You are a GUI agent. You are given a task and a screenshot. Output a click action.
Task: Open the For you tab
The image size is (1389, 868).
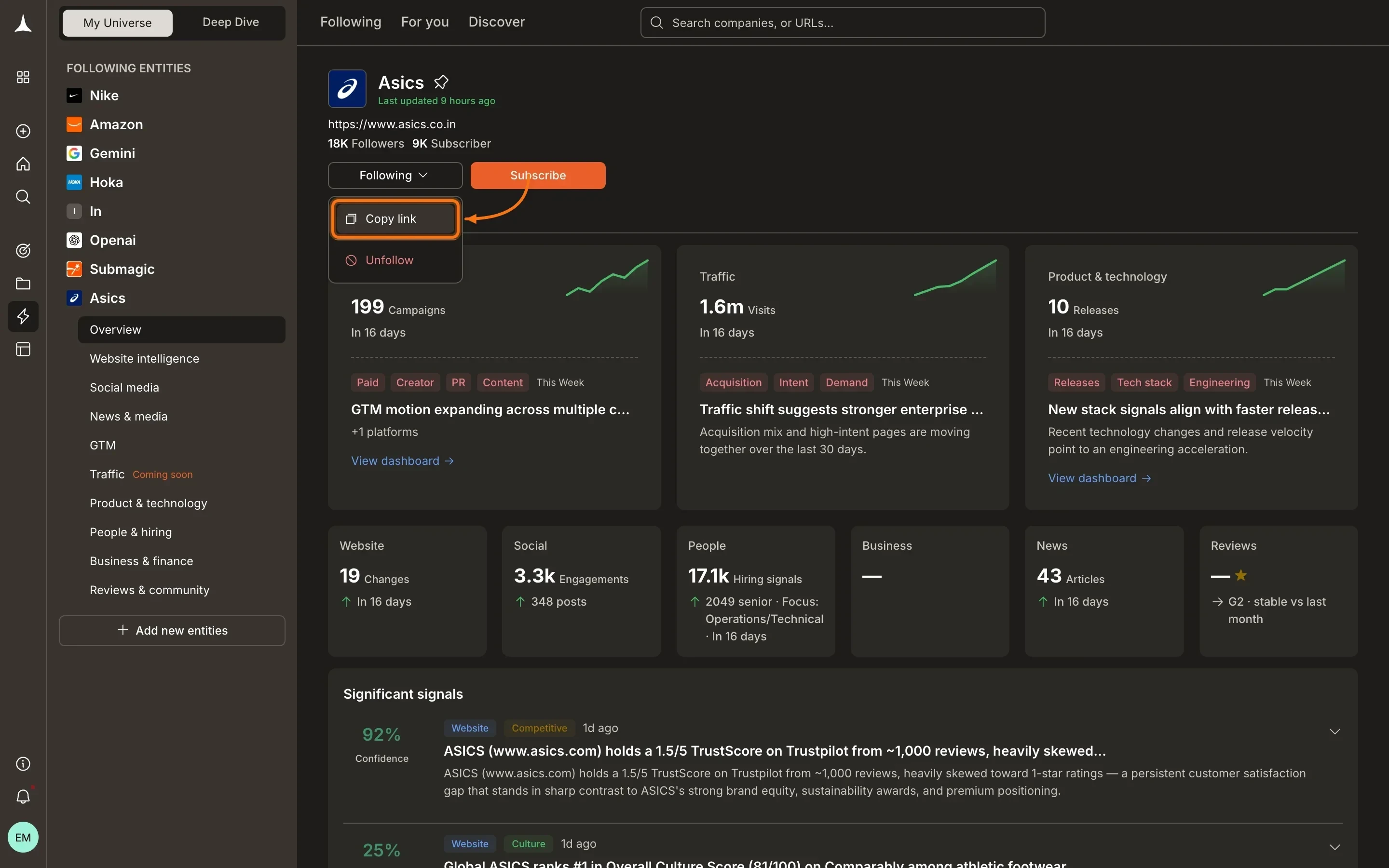[425, 22]
